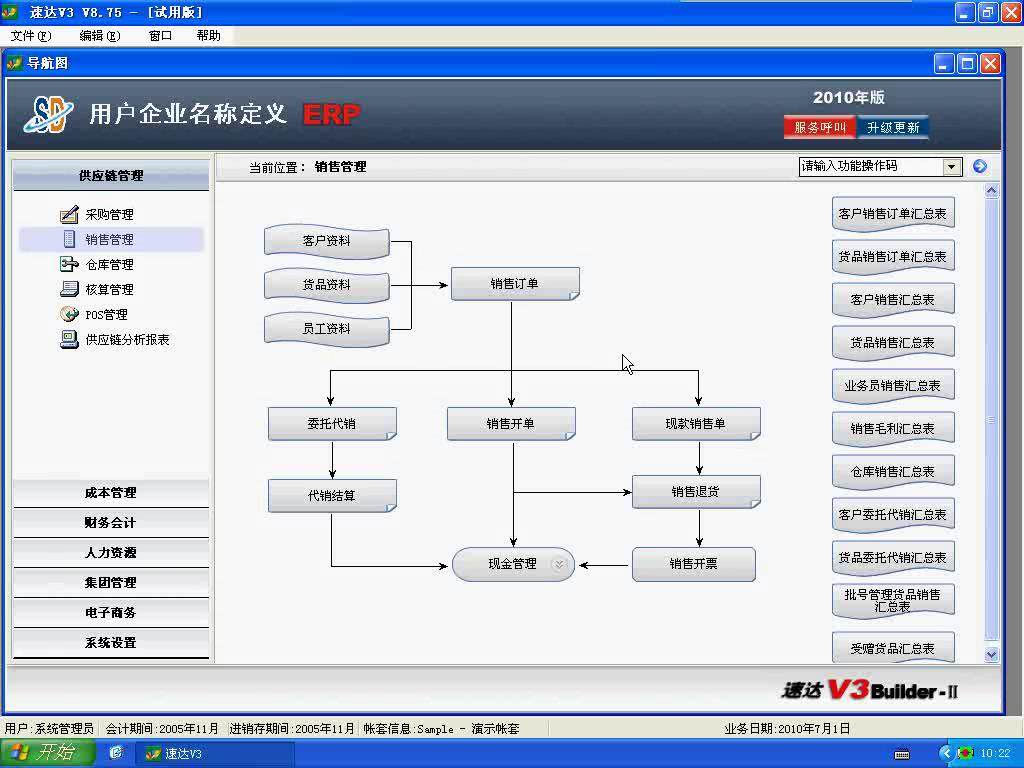This screenshot has width=1024, height=768.
Task: Open the 客户销售汇总表 report
Action: coord(891,298)
